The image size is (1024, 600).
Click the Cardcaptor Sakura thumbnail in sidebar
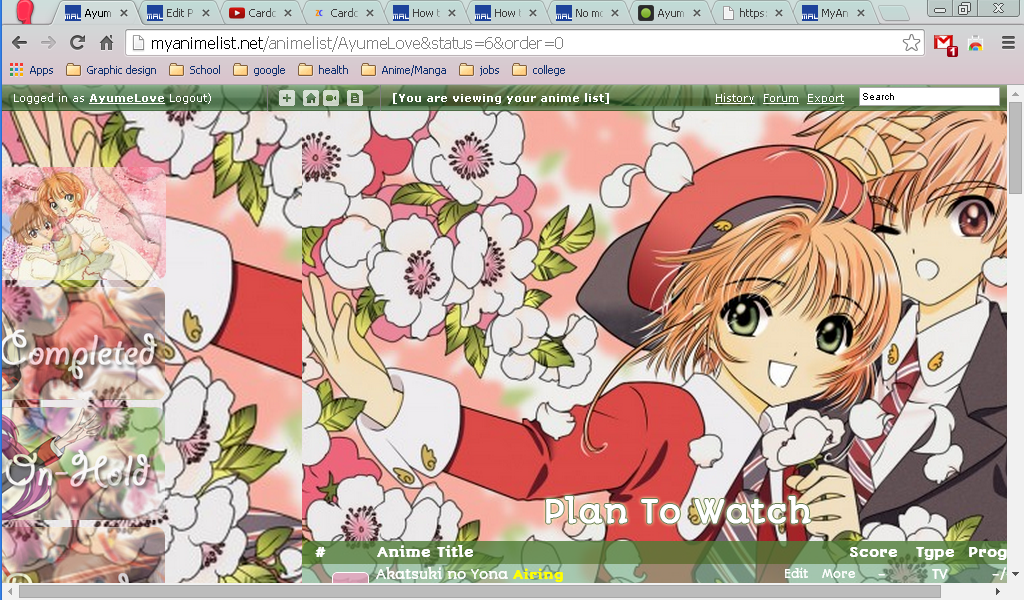pos(84,224)
